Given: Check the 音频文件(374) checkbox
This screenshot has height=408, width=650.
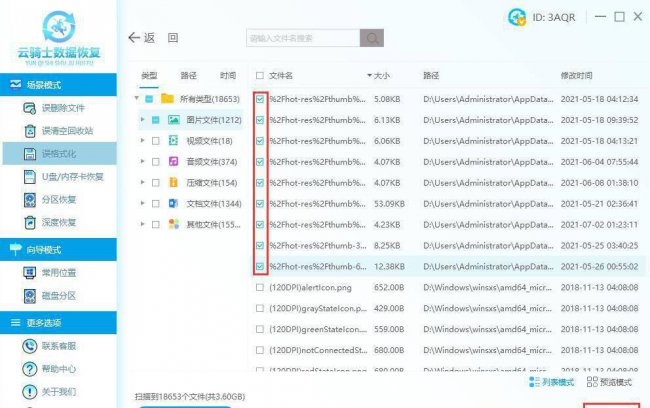Looking at the screenshot, I should click(156, 162).
